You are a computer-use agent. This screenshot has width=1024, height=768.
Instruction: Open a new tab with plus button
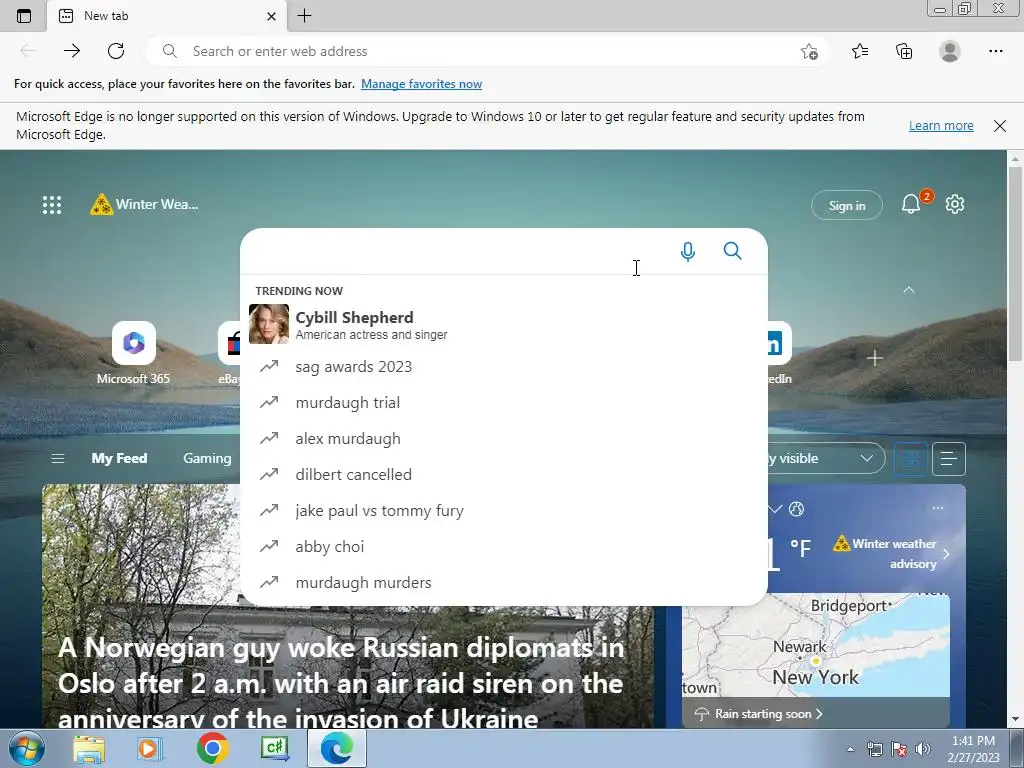click(x=304, y=16)
